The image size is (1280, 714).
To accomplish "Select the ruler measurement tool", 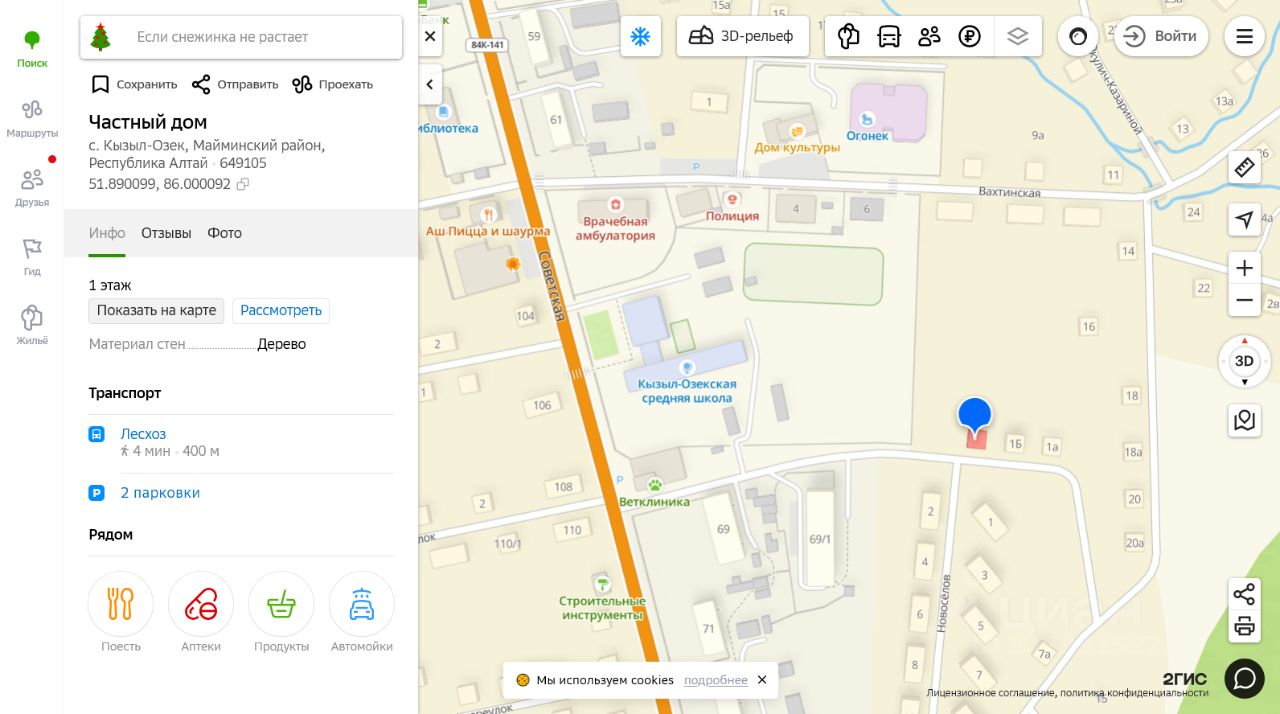I will point(1244,167).
